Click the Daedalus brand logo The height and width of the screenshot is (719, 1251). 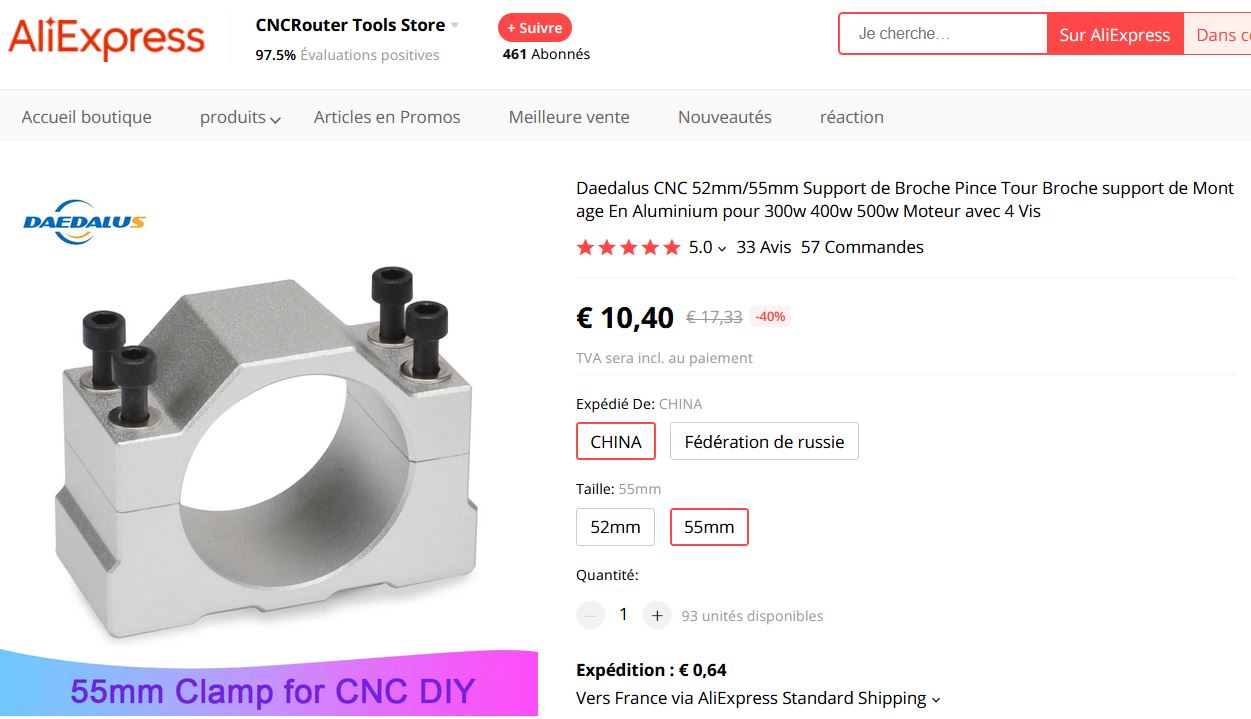click(84, 221)
